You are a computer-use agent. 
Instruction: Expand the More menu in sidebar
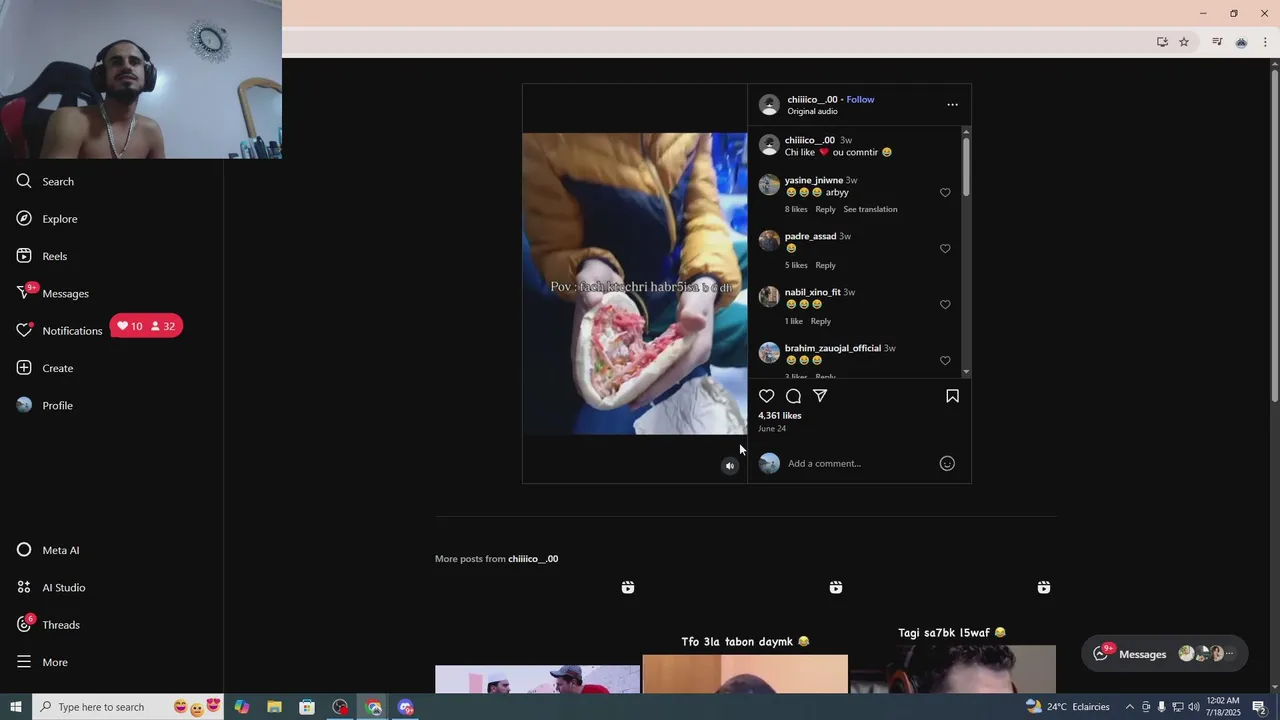pyautogui.click(x=42, y=662)
